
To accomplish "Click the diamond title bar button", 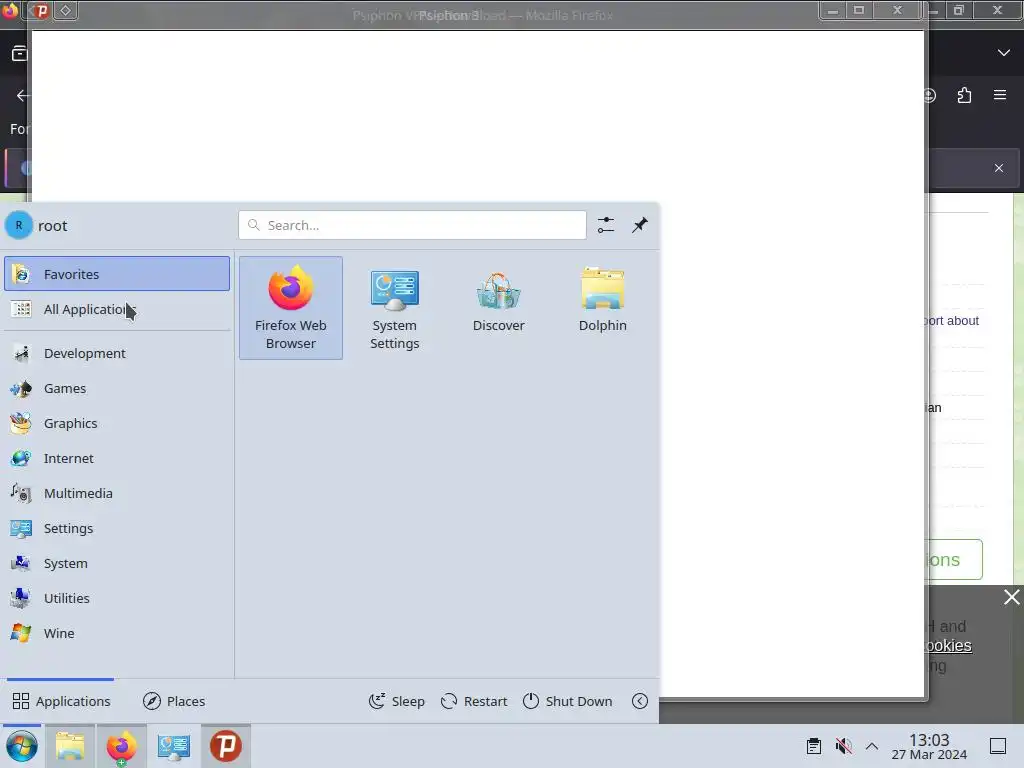I will tap(66, 10).
